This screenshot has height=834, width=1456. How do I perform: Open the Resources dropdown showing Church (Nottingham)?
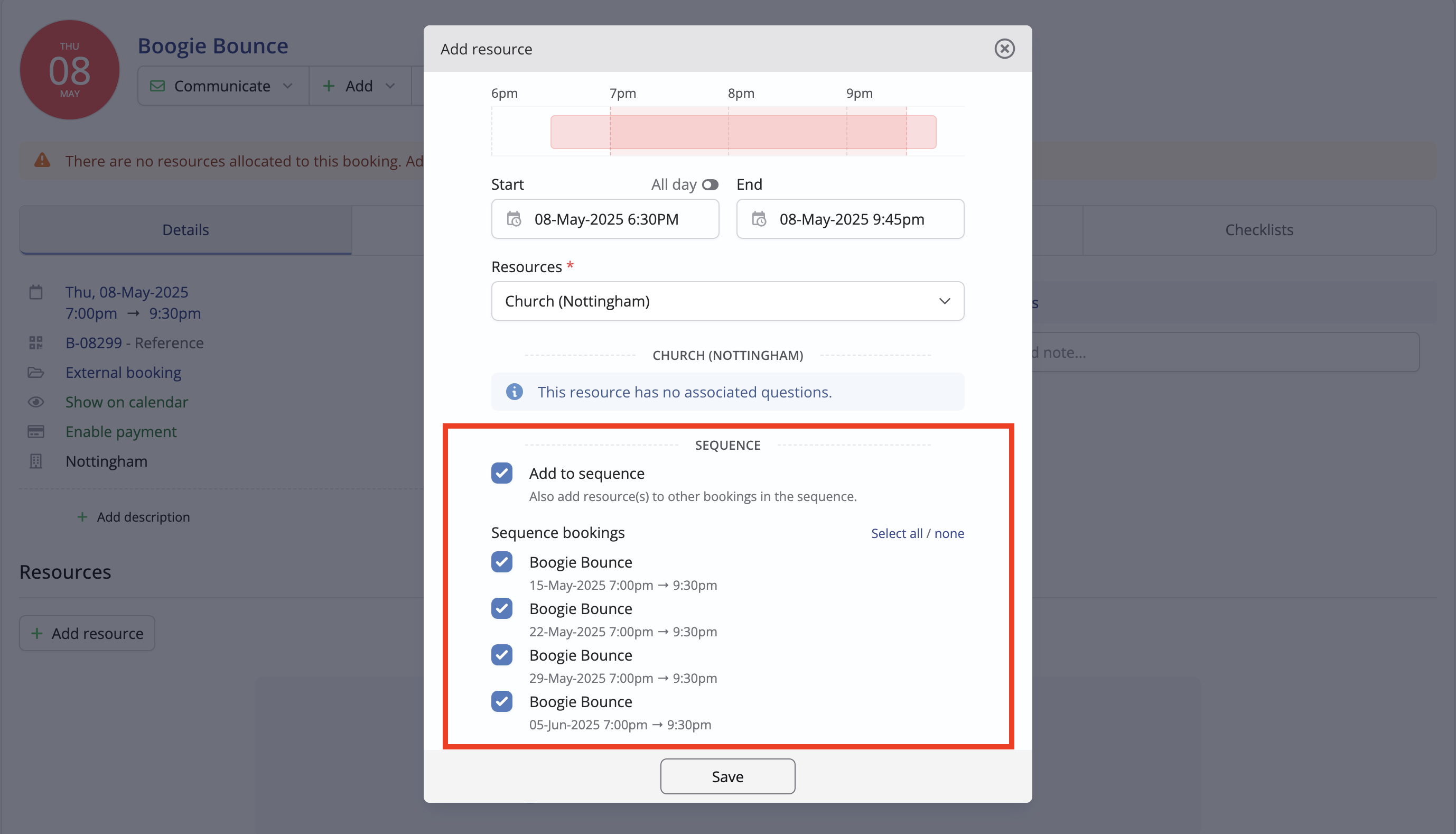pos(727,301)
